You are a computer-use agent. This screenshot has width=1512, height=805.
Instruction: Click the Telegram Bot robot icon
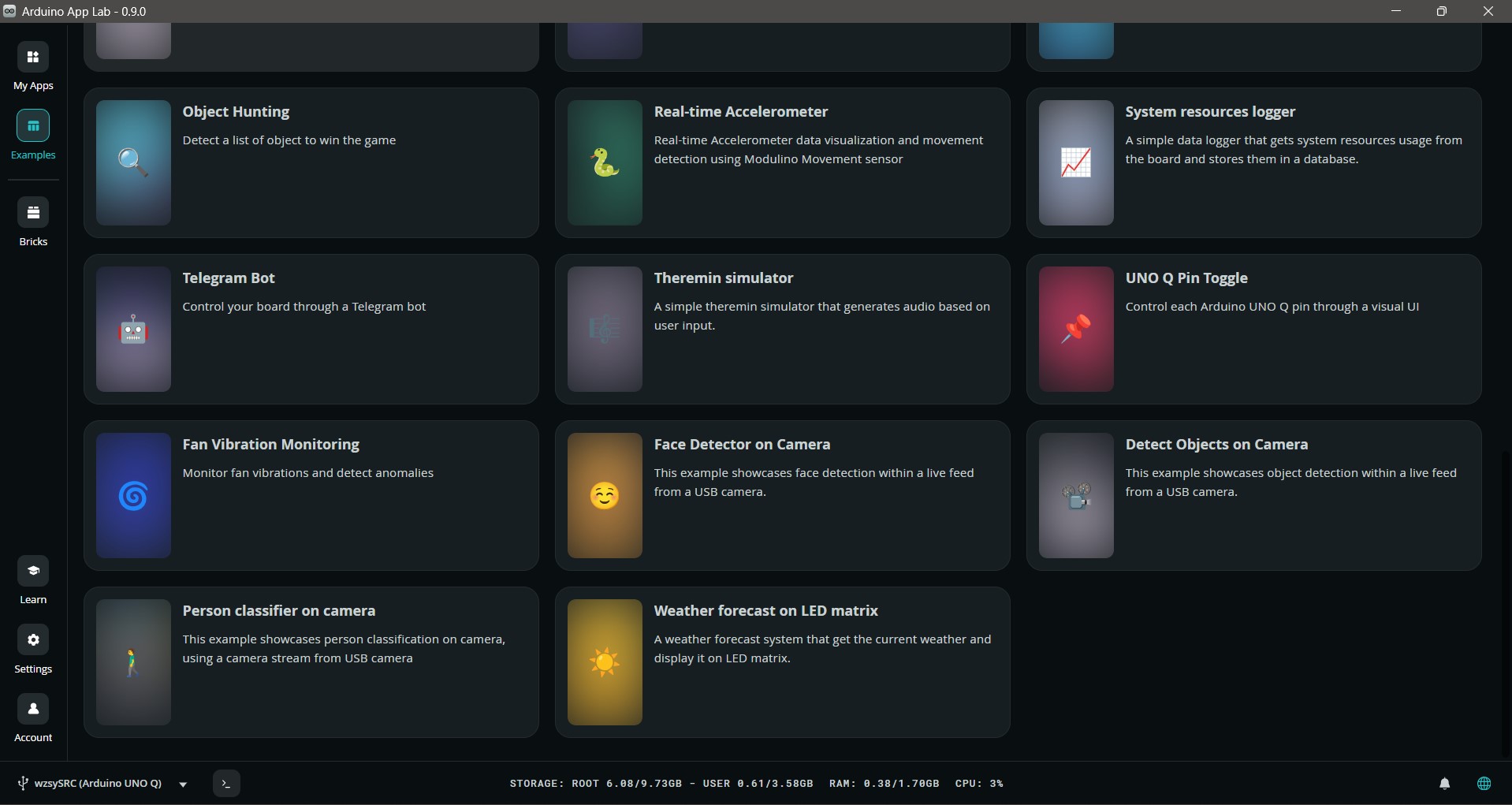coord(133,329)
